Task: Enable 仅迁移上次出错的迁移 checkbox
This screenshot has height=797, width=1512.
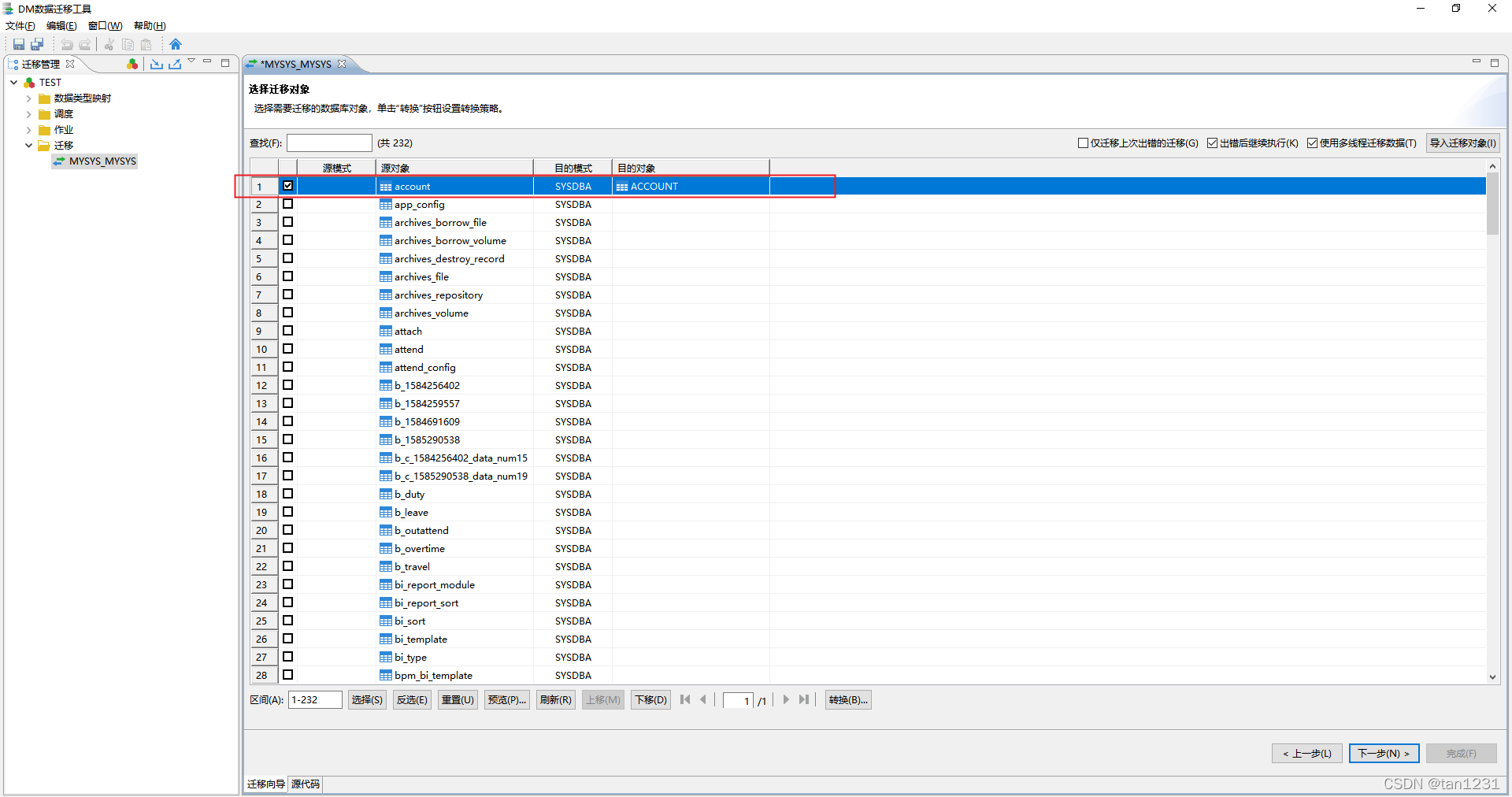Action: [1083, 143]
